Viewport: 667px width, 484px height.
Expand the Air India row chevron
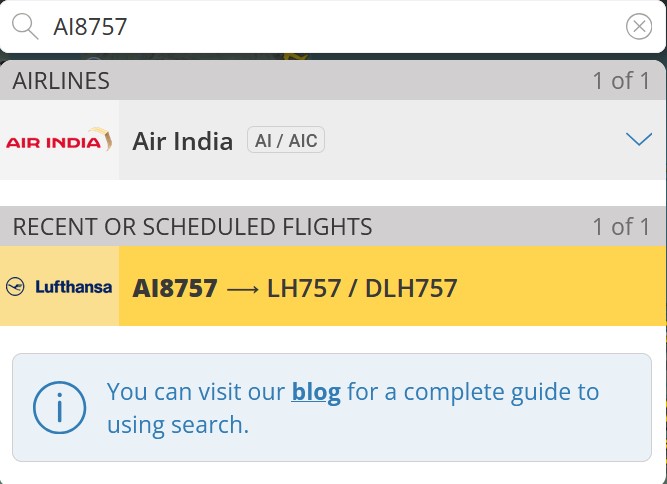[638, 140]
